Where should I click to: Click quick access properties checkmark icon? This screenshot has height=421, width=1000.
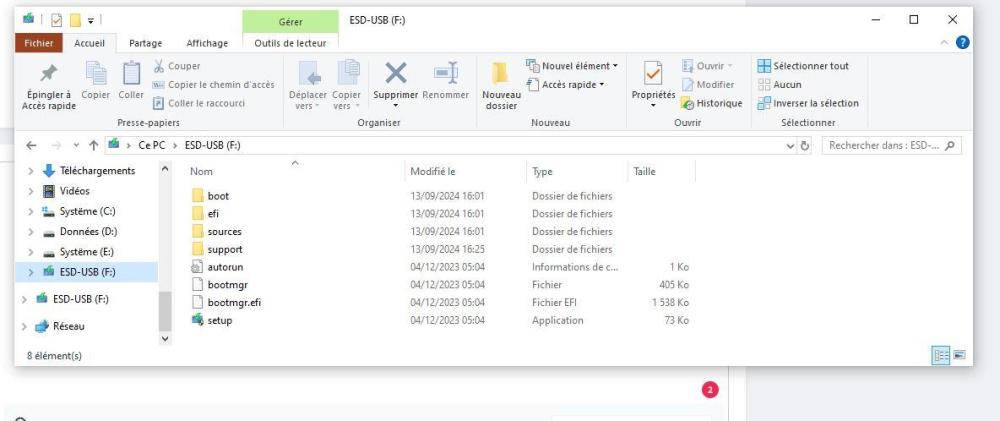click(57, 20)
